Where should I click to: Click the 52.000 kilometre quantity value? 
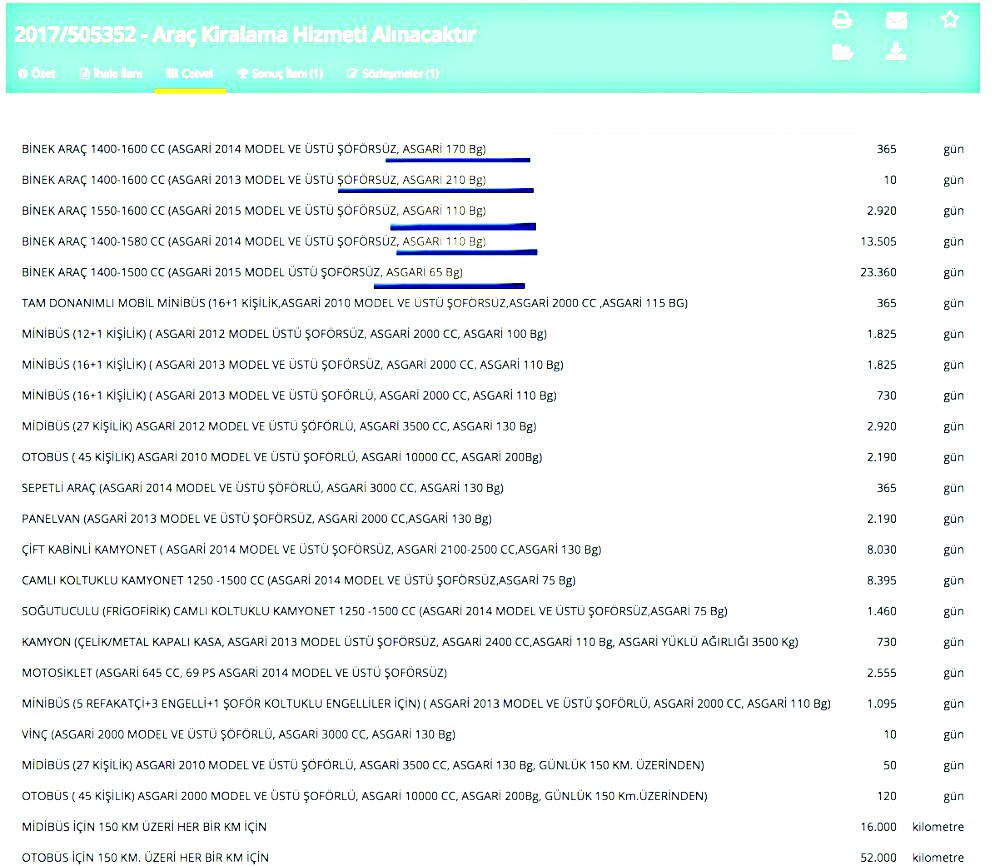tap(880, 858)
